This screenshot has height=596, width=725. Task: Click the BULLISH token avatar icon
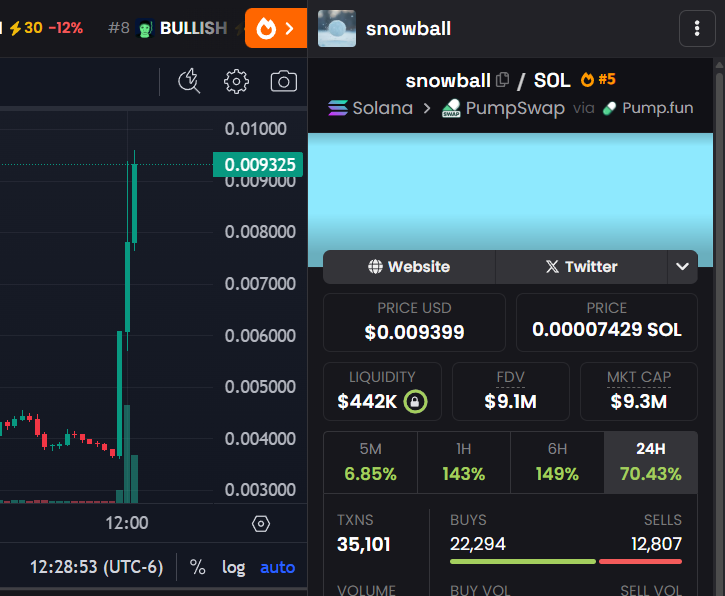[x=145, y=29]
